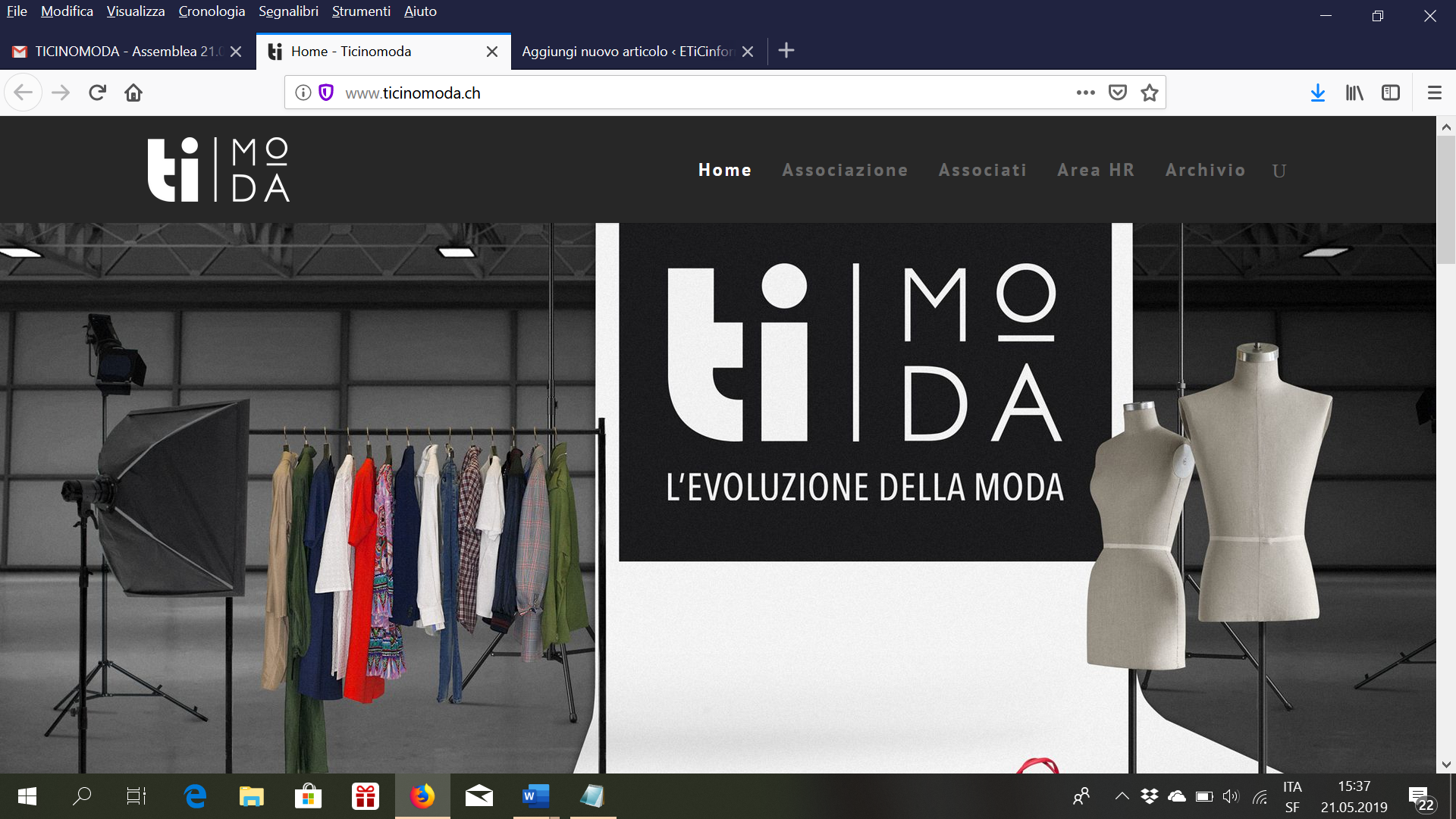Open File Explorer from taskbar
The width and height of the screenshot is (1456, 819).
click(x=251, y=796)
